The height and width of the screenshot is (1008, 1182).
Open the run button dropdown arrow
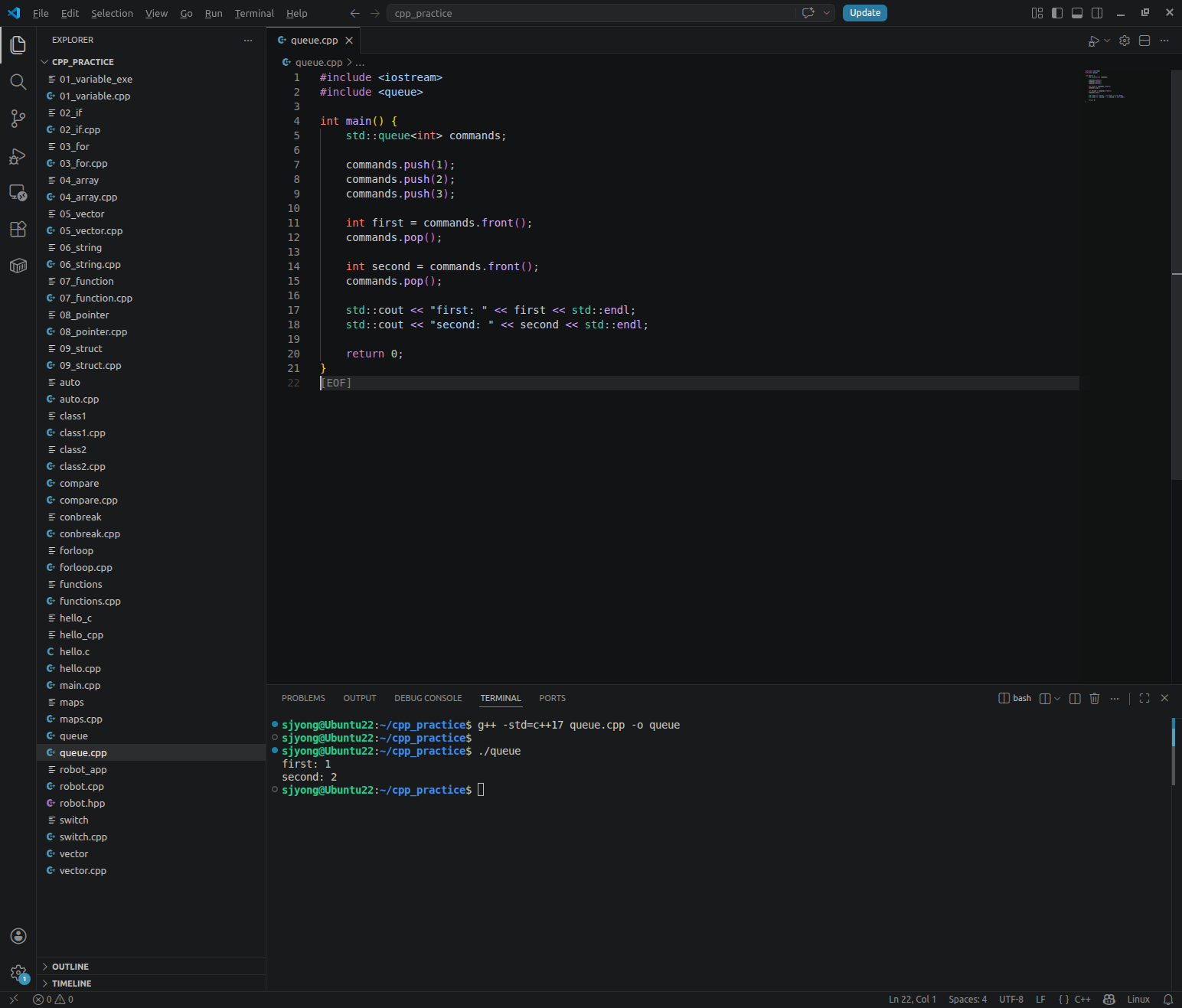coord(1107,41)
